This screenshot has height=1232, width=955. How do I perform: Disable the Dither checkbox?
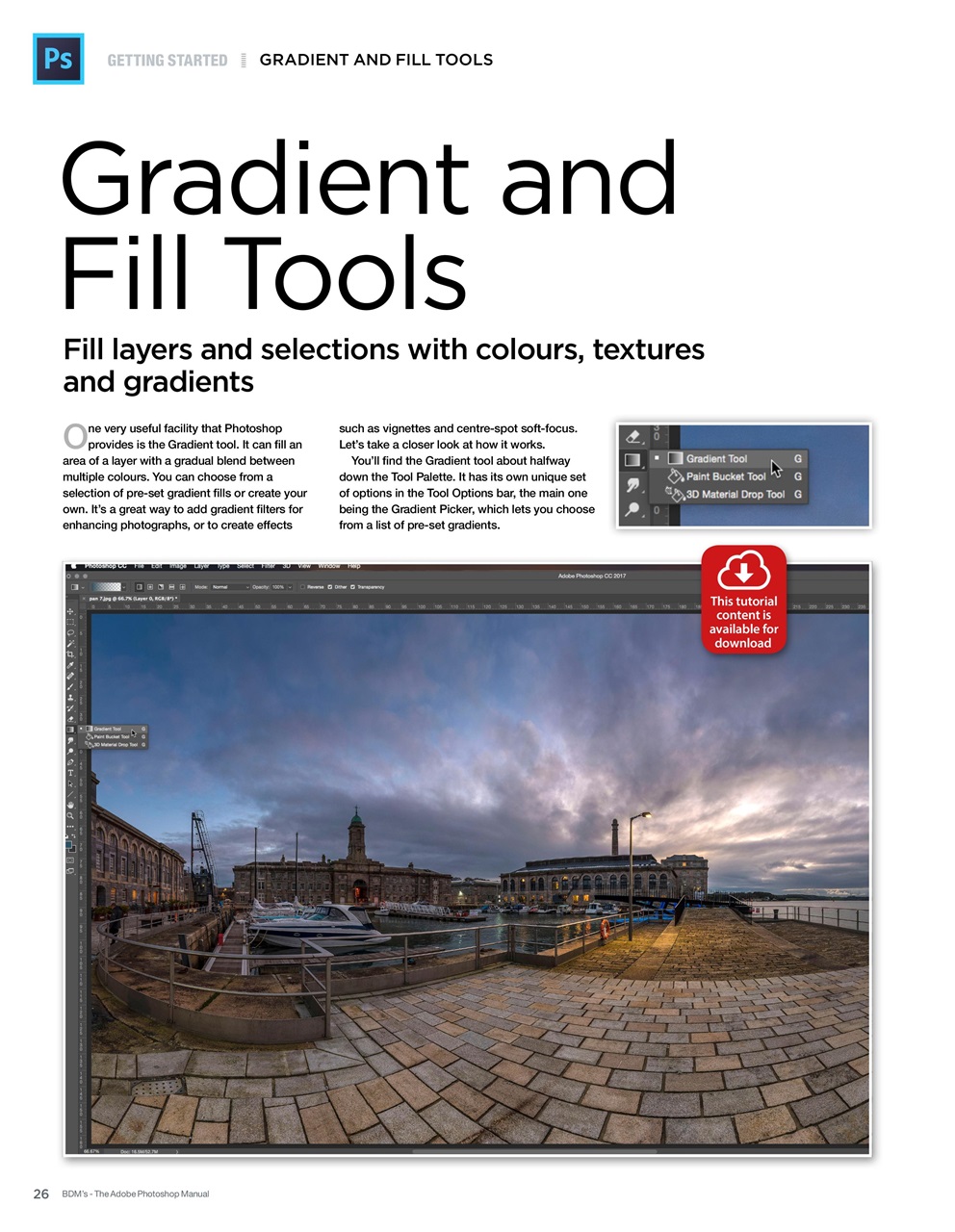(x=330, y=586)
